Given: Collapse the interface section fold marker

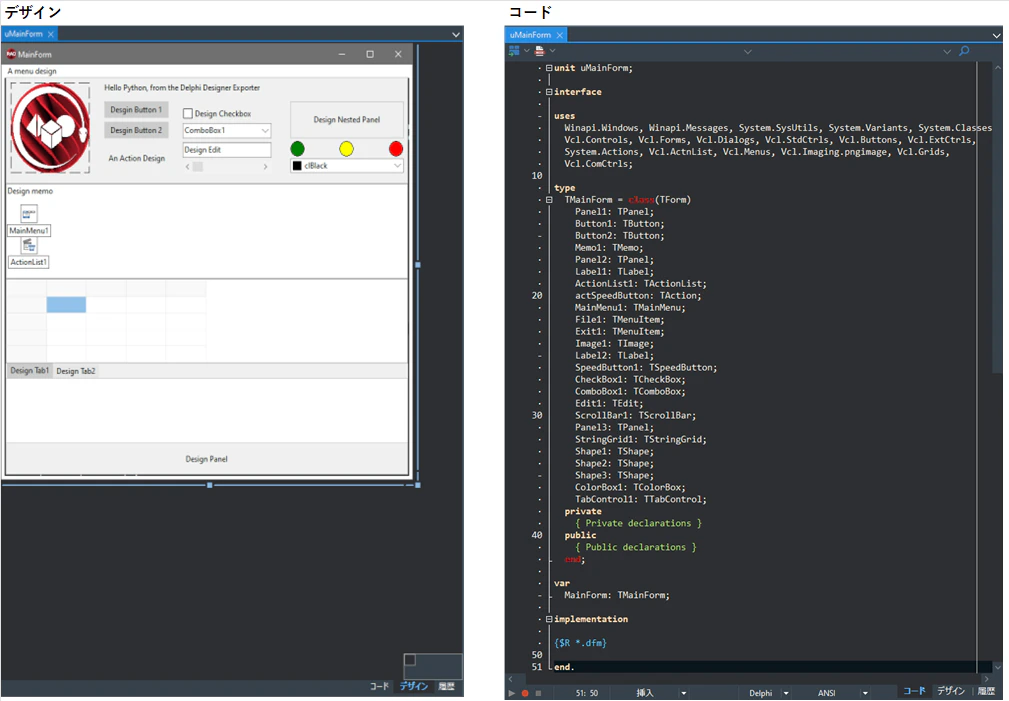Looking at the screenshot, I should click(549, 91).
